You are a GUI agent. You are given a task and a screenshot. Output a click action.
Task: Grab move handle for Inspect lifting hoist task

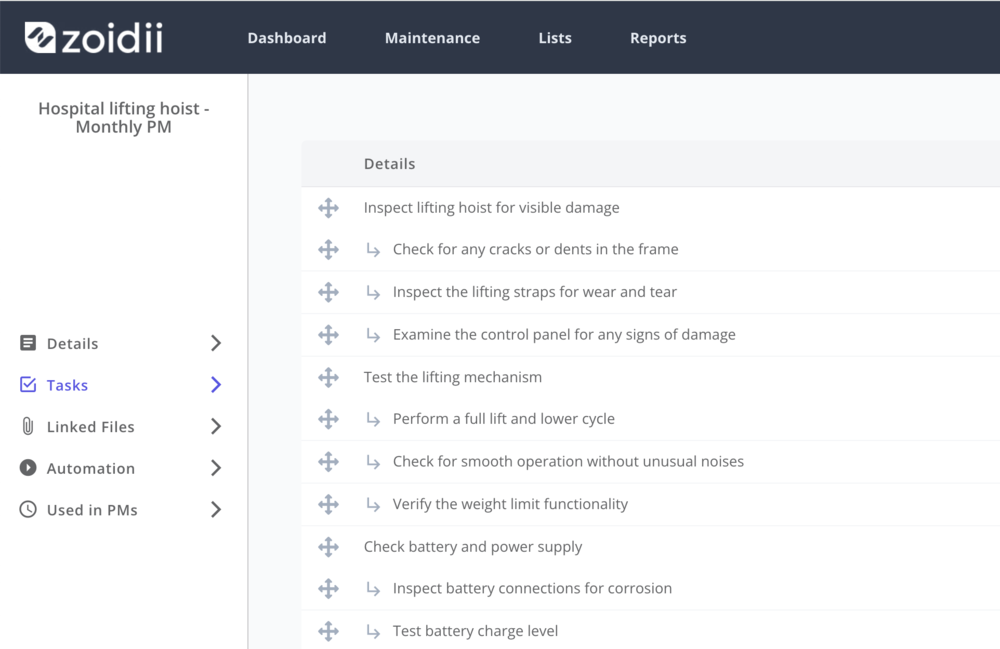click(328, 208)
